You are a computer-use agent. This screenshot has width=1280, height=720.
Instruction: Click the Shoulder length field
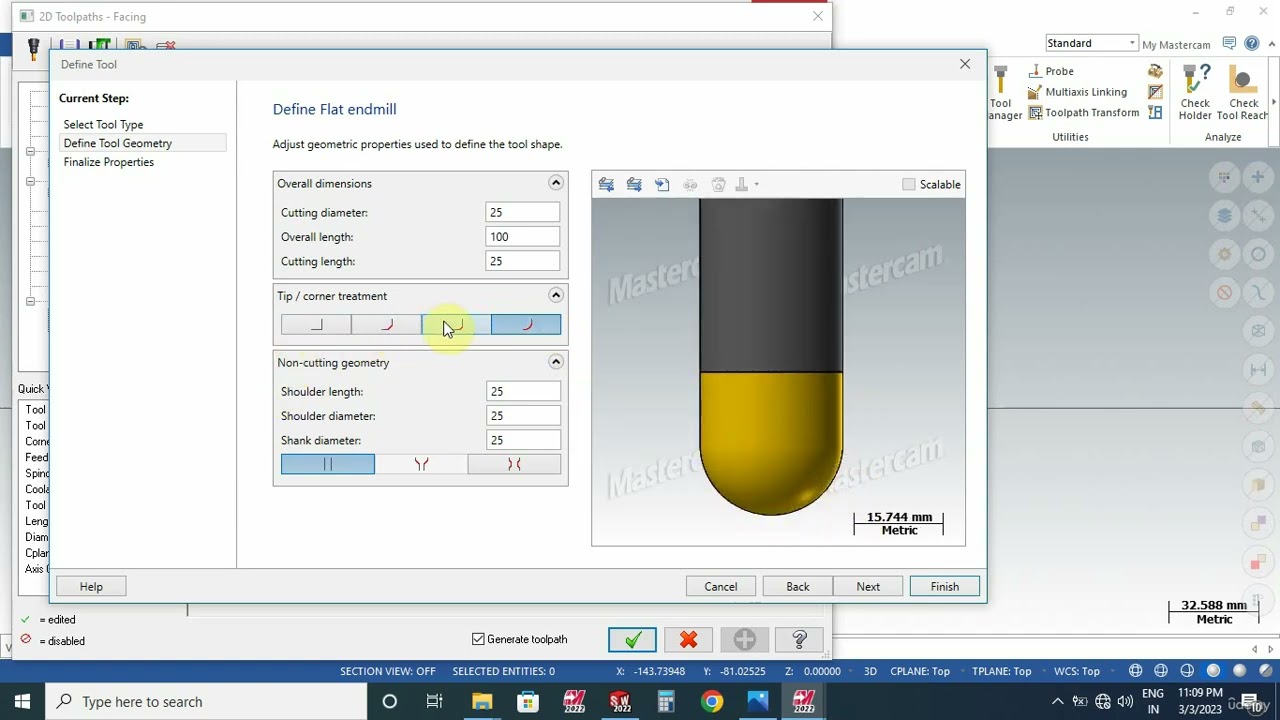point(522,391)
